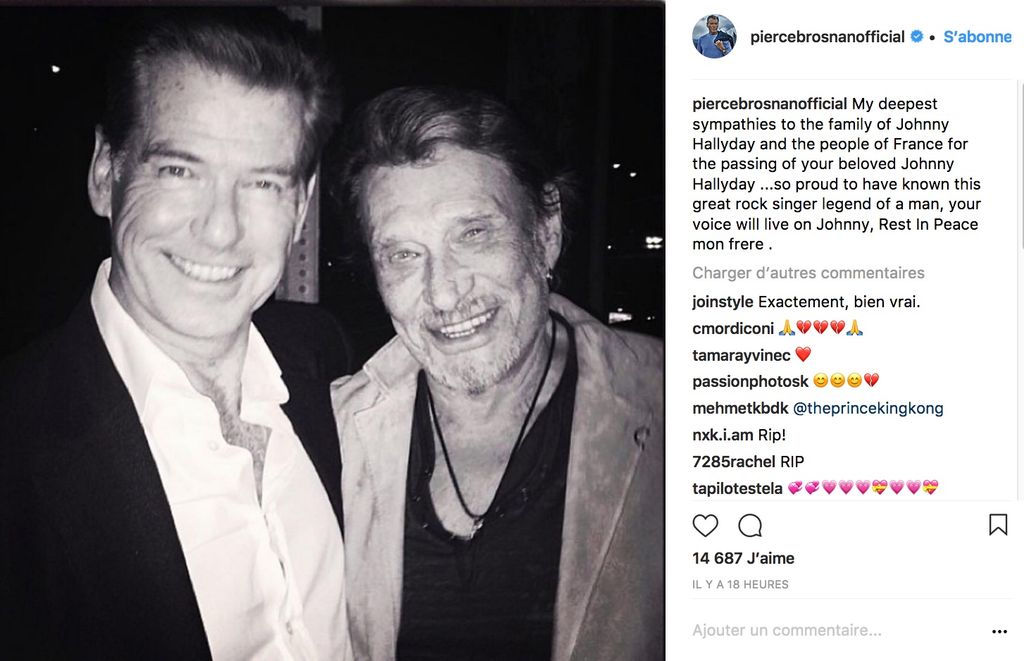Follow the account via S'abonner
Viewport: 1024px width, 661px height.
tap(978, 37)
